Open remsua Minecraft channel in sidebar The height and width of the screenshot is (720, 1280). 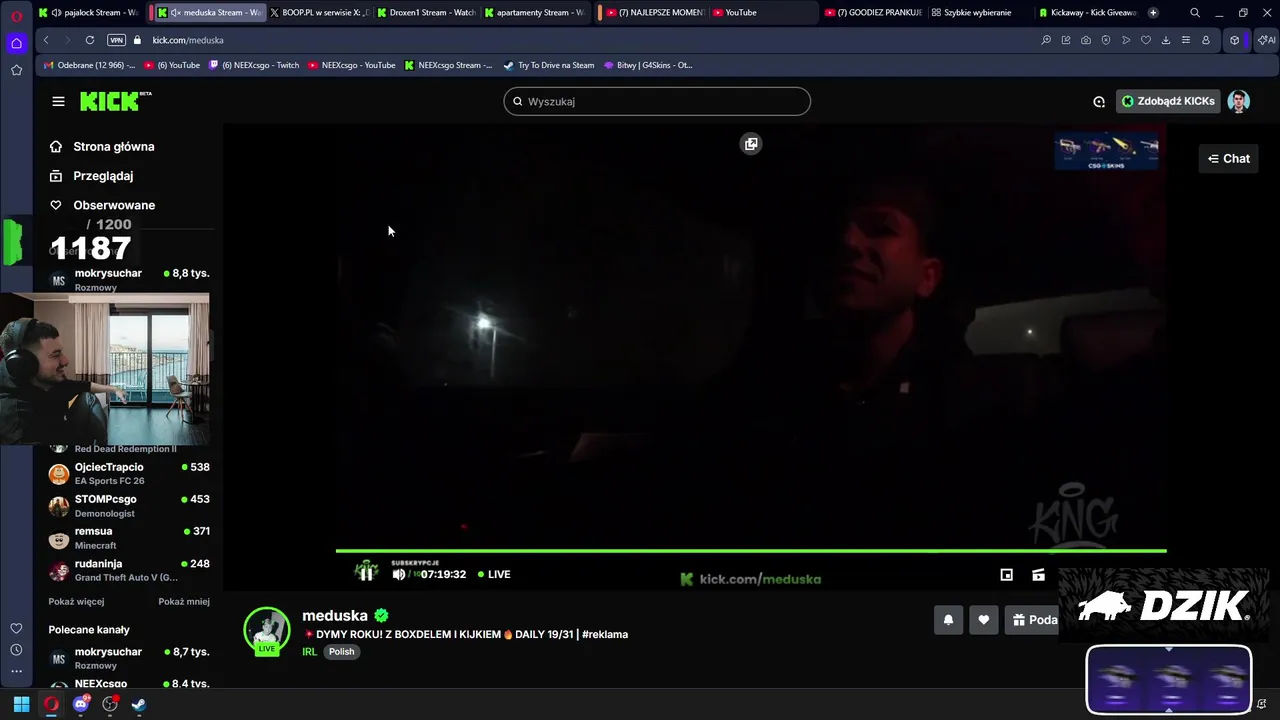[129, 537]
